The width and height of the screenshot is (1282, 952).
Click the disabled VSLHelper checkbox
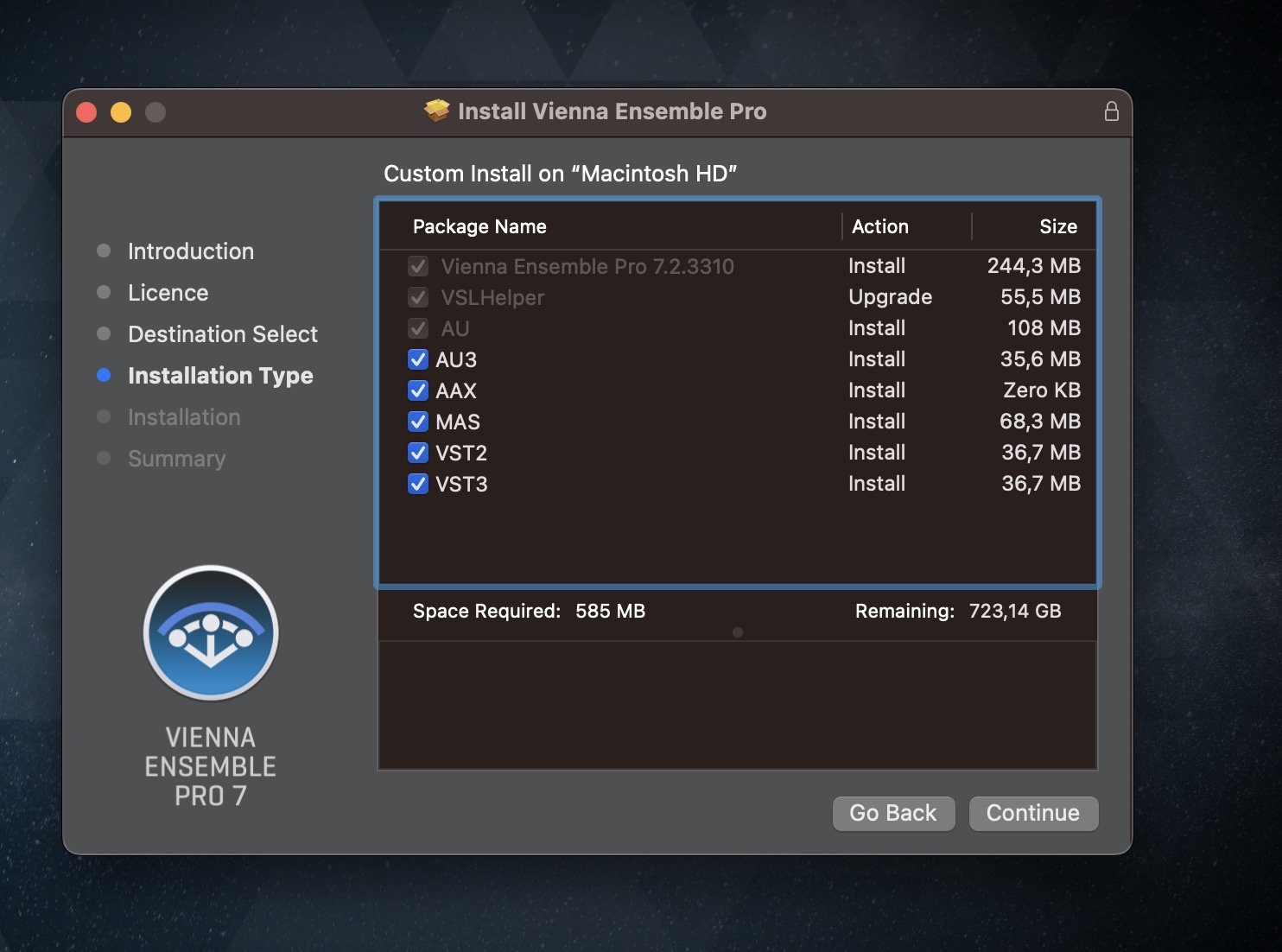point(418,297)
